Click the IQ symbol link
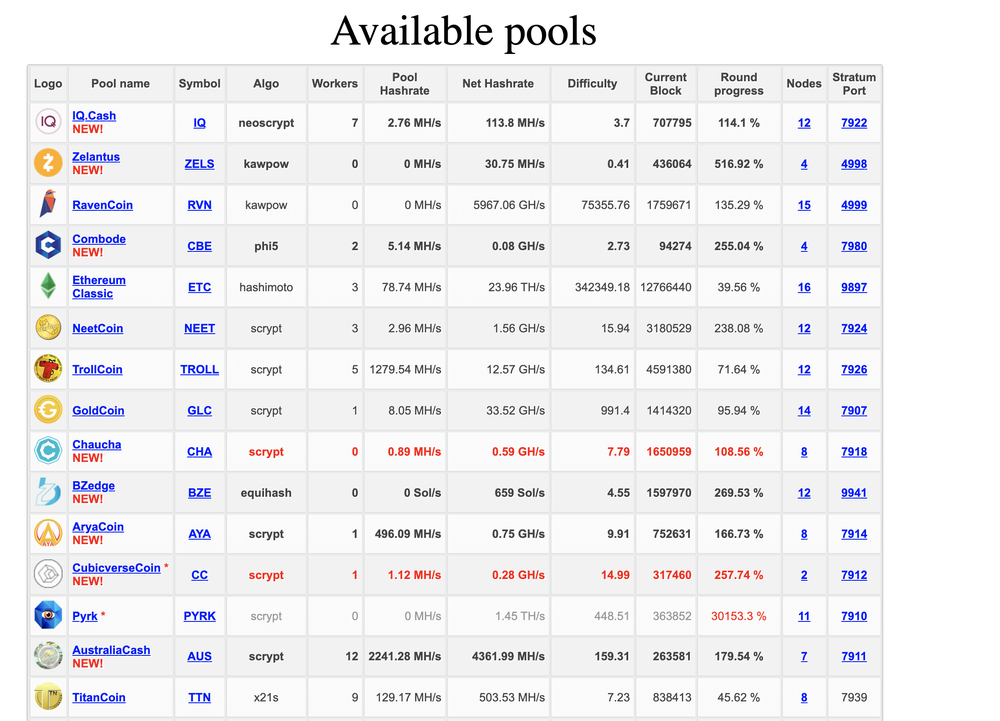 pos(200,123)
